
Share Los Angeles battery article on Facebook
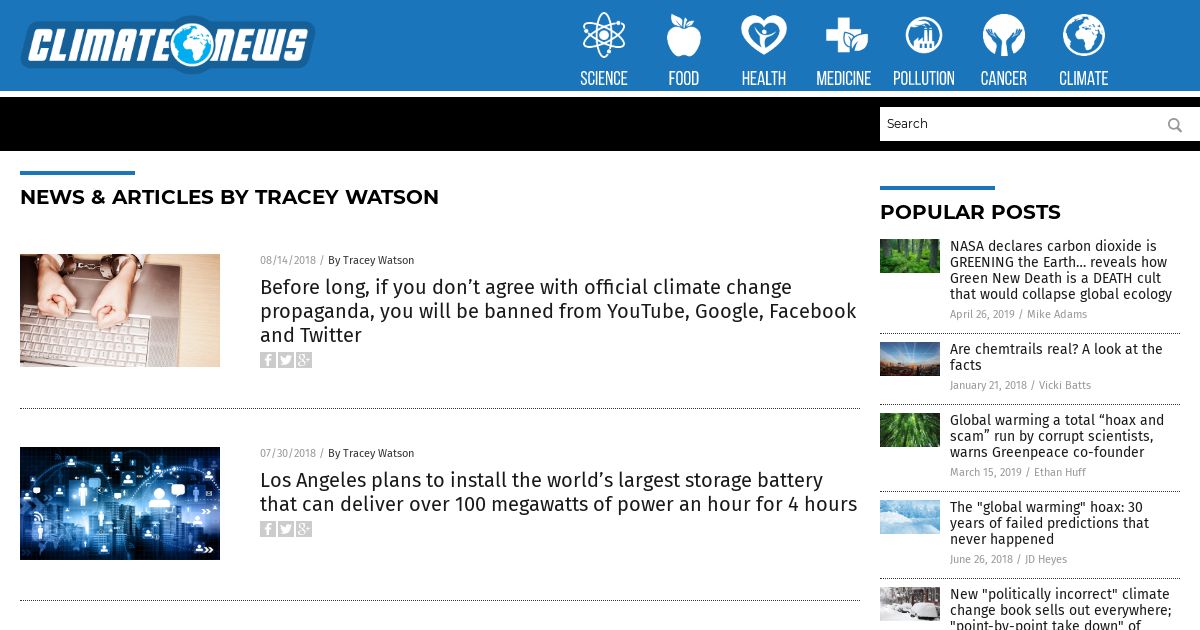[268, 529]
